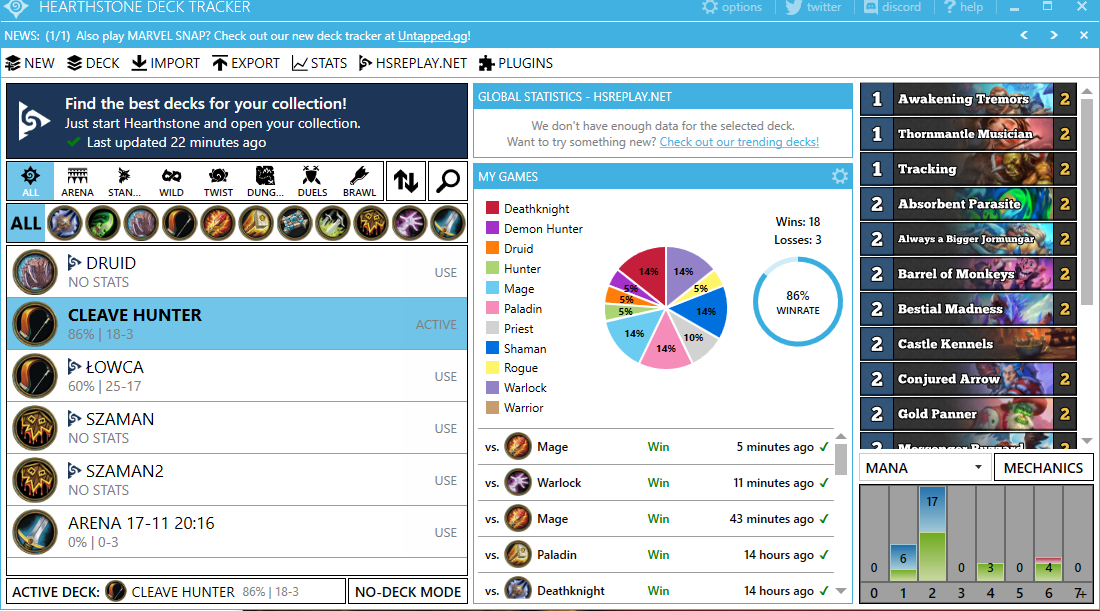1100x611 pixels.
Task: Select TWIST game mode filter
Action: pos(218,181)
